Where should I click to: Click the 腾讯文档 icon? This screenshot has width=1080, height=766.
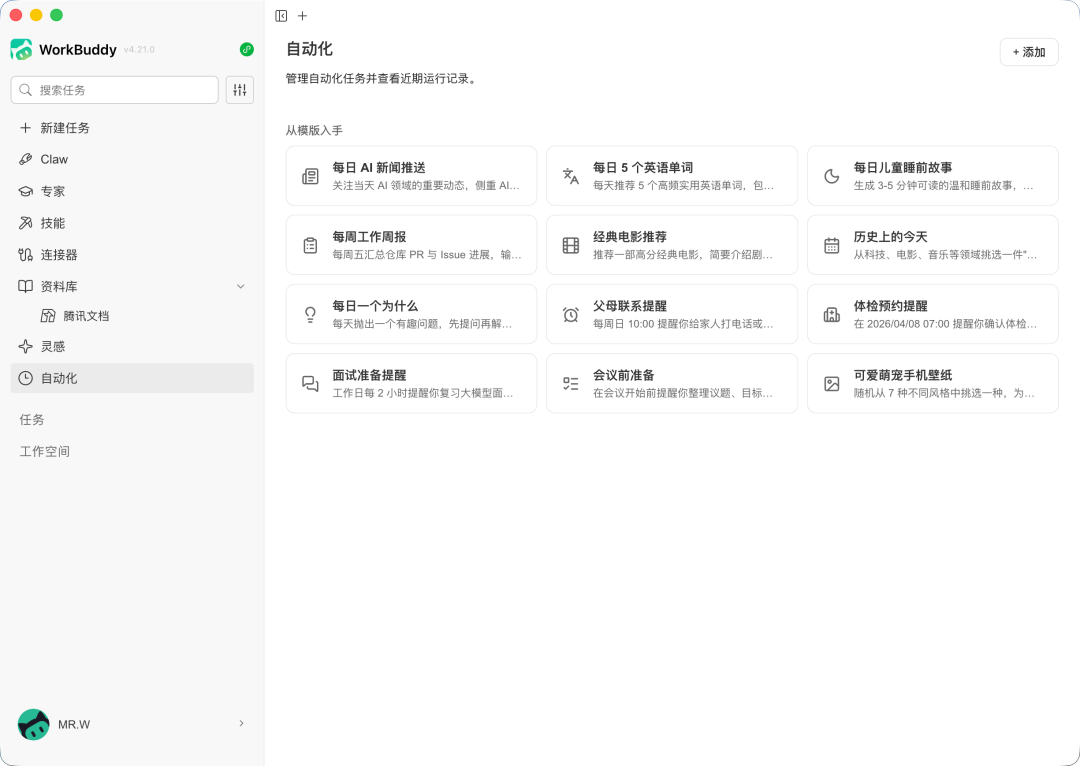[x=48, y=316]
